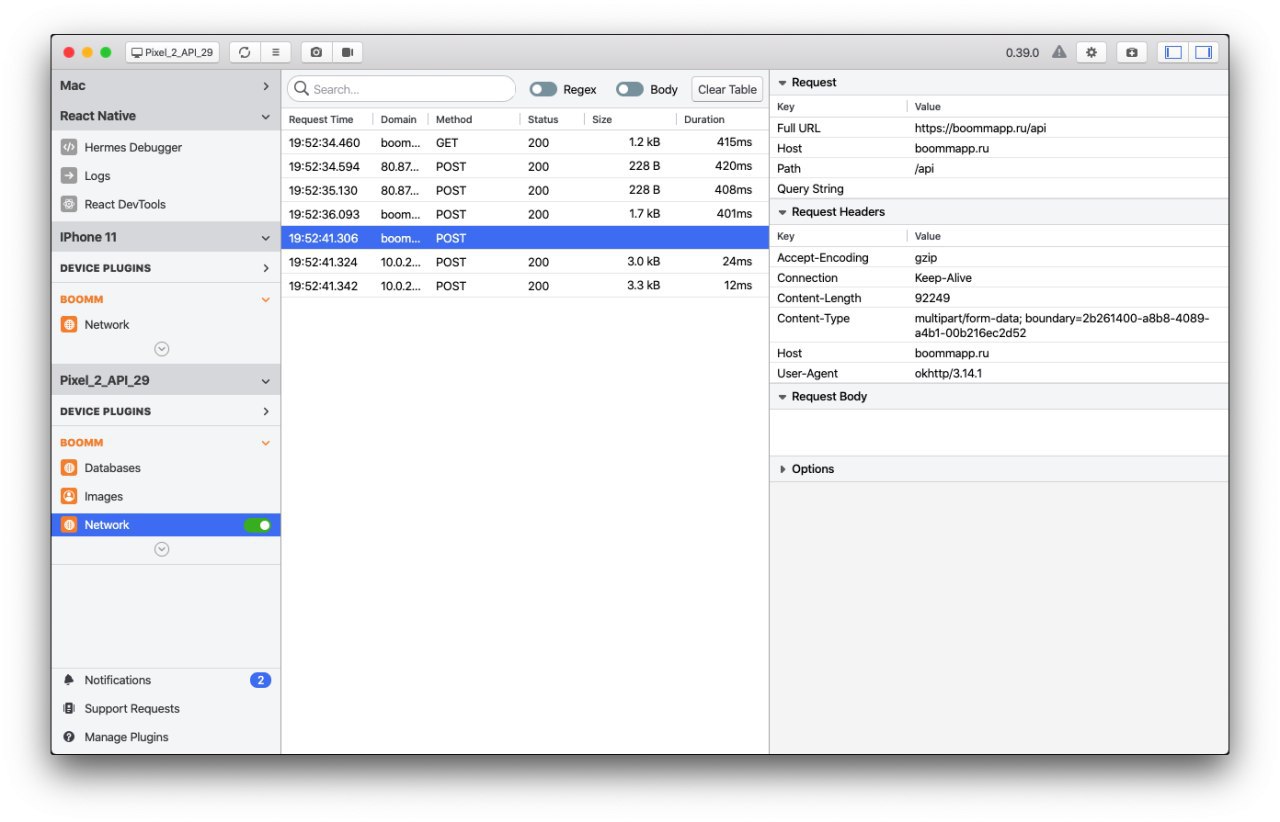Viewport: 1280px width, 822px height.
Task: Select the 19:52:36.093 request row
Action: (x=525, y=214)
